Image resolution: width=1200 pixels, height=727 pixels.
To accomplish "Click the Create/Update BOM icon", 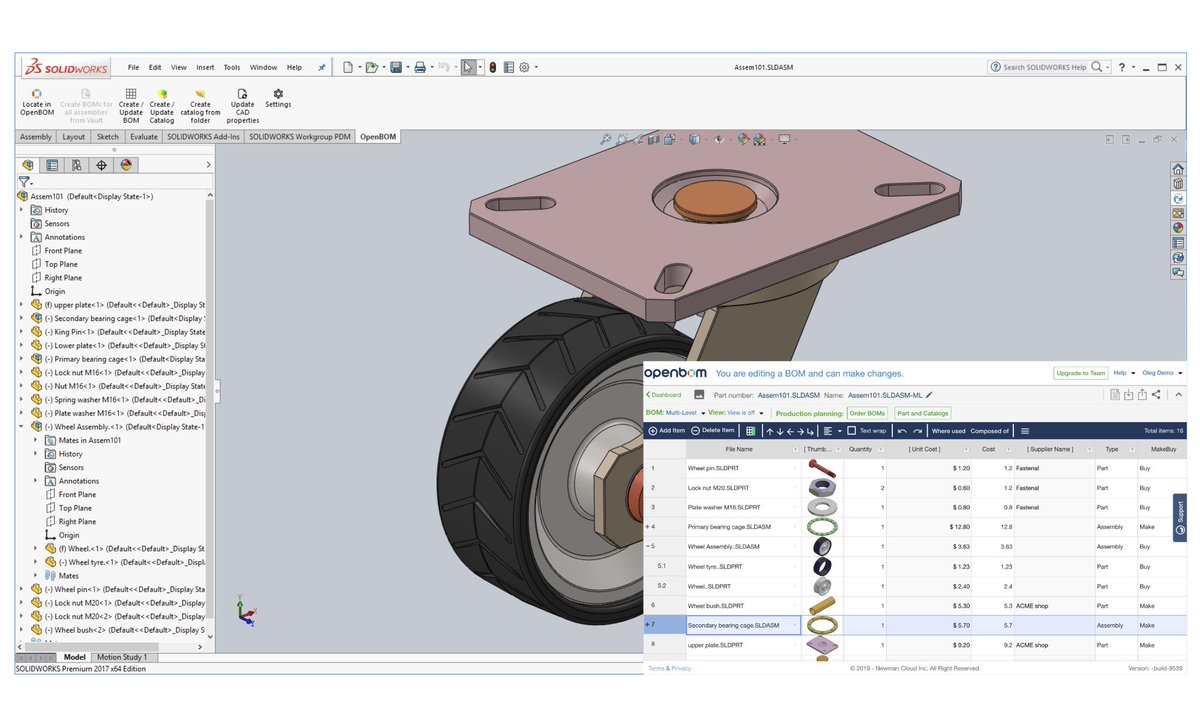I will coord(130,100).
